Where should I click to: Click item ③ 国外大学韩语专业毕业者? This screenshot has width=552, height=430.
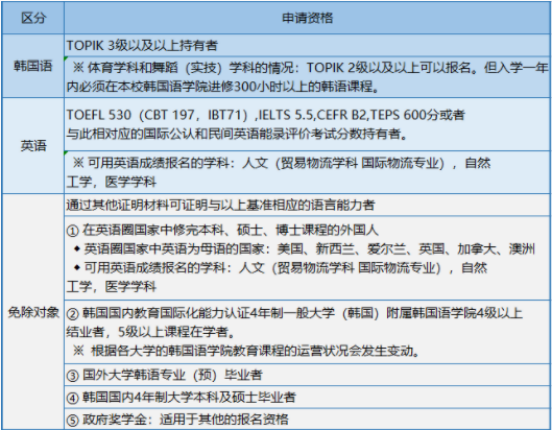click(307, 374)
